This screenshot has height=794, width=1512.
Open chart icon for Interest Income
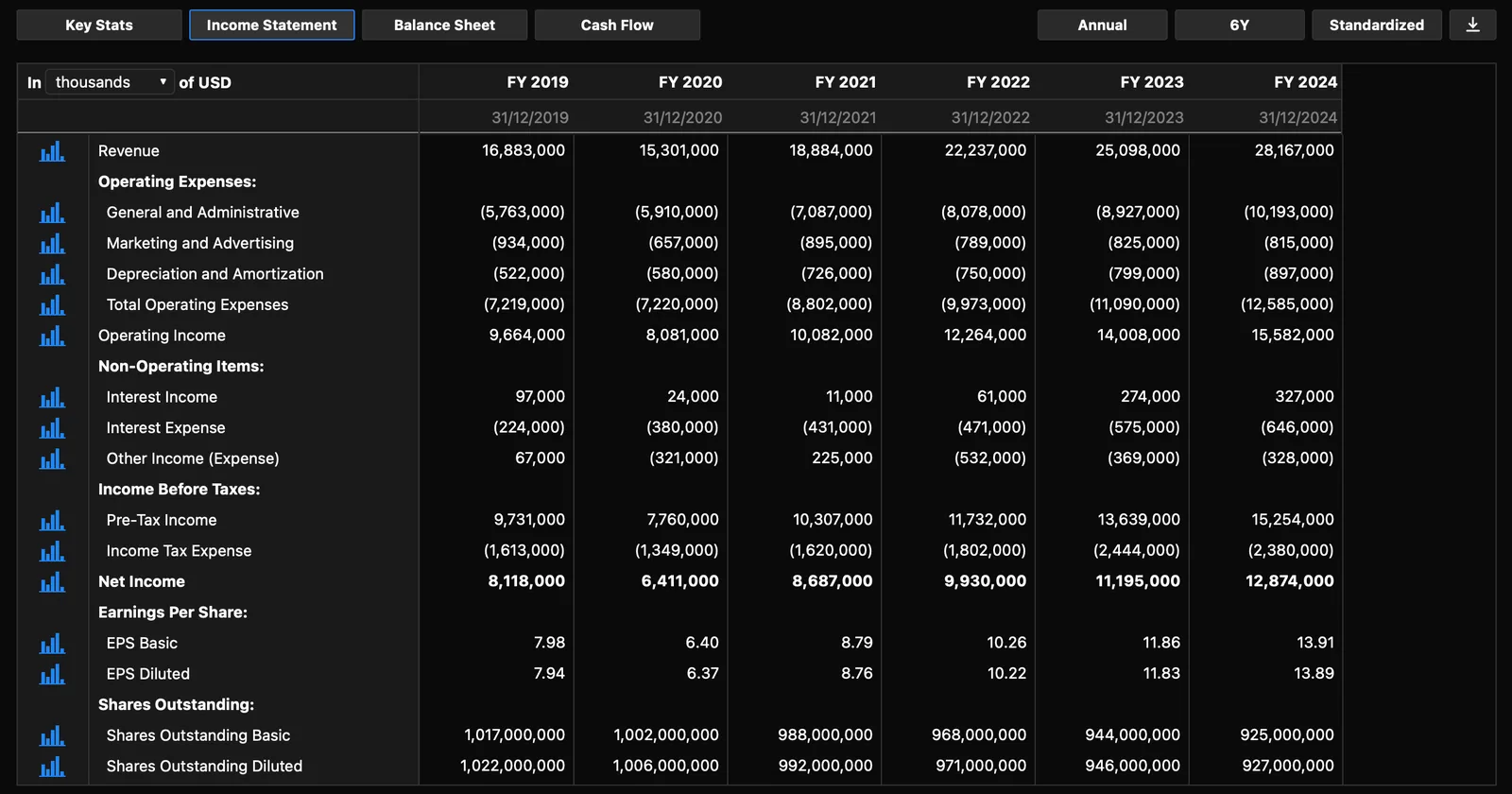coord(52,397)
